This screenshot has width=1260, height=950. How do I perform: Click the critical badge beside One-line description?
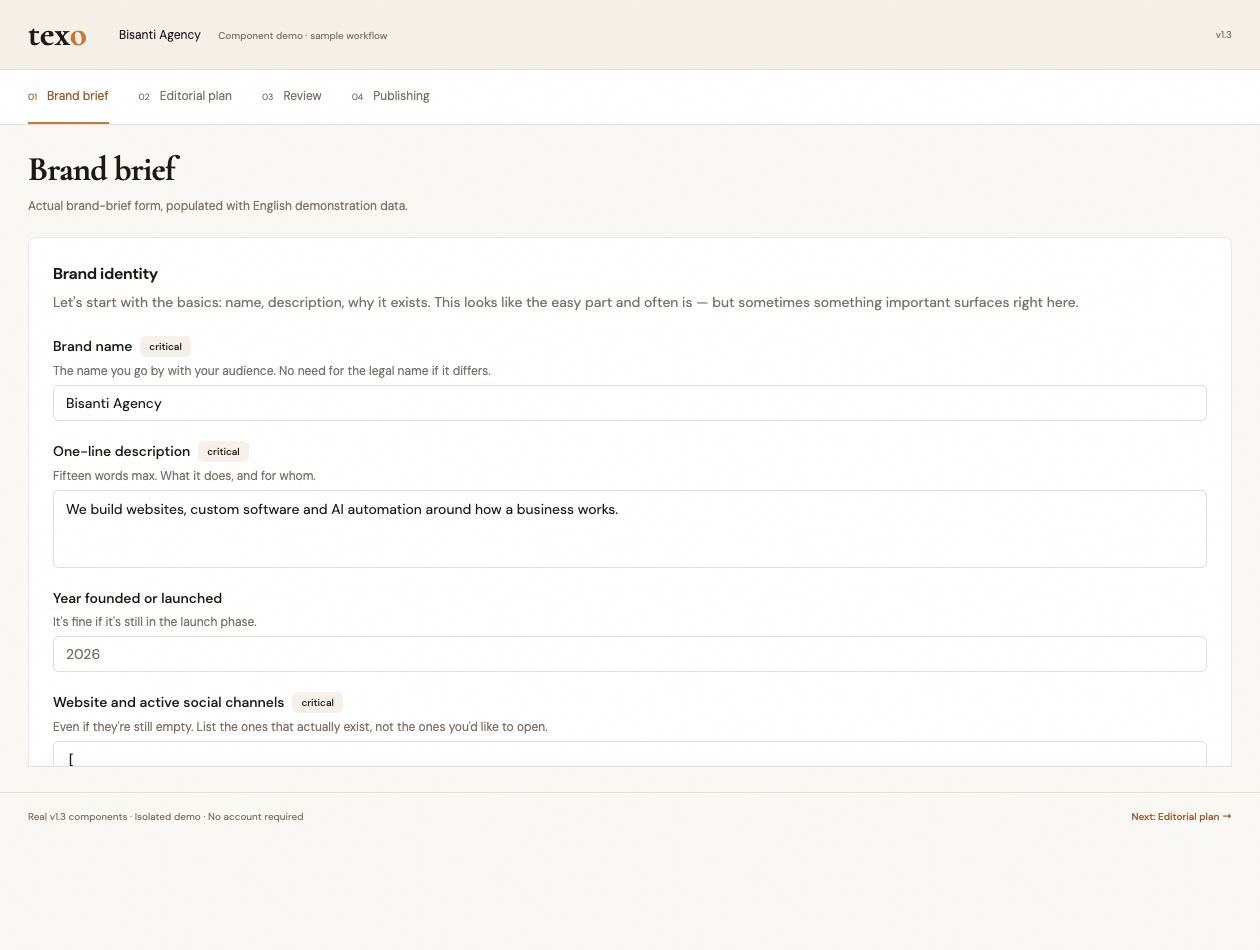223,452
